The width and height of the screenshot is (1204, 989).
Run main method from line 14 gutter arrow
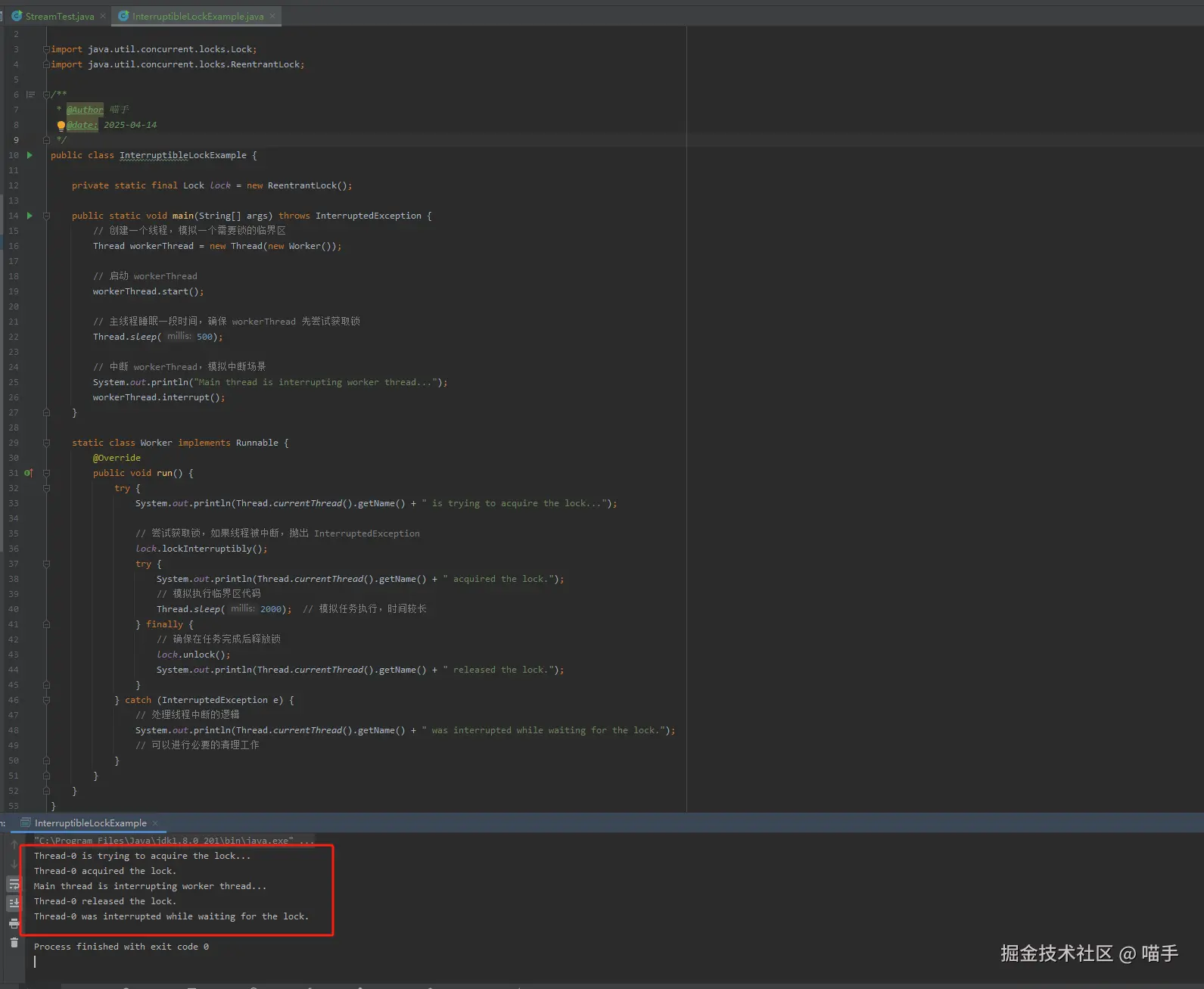(30, 216)
